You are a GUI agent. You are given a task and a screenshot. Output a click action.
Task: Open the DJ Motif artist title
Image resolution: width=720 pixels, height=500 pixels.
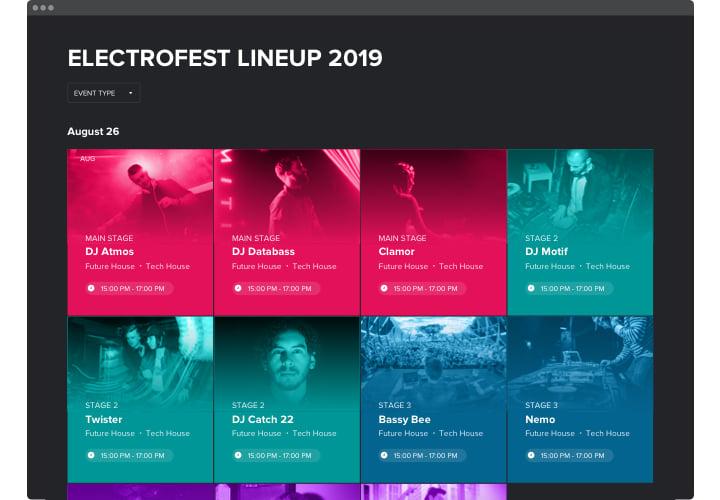[546, 252]
